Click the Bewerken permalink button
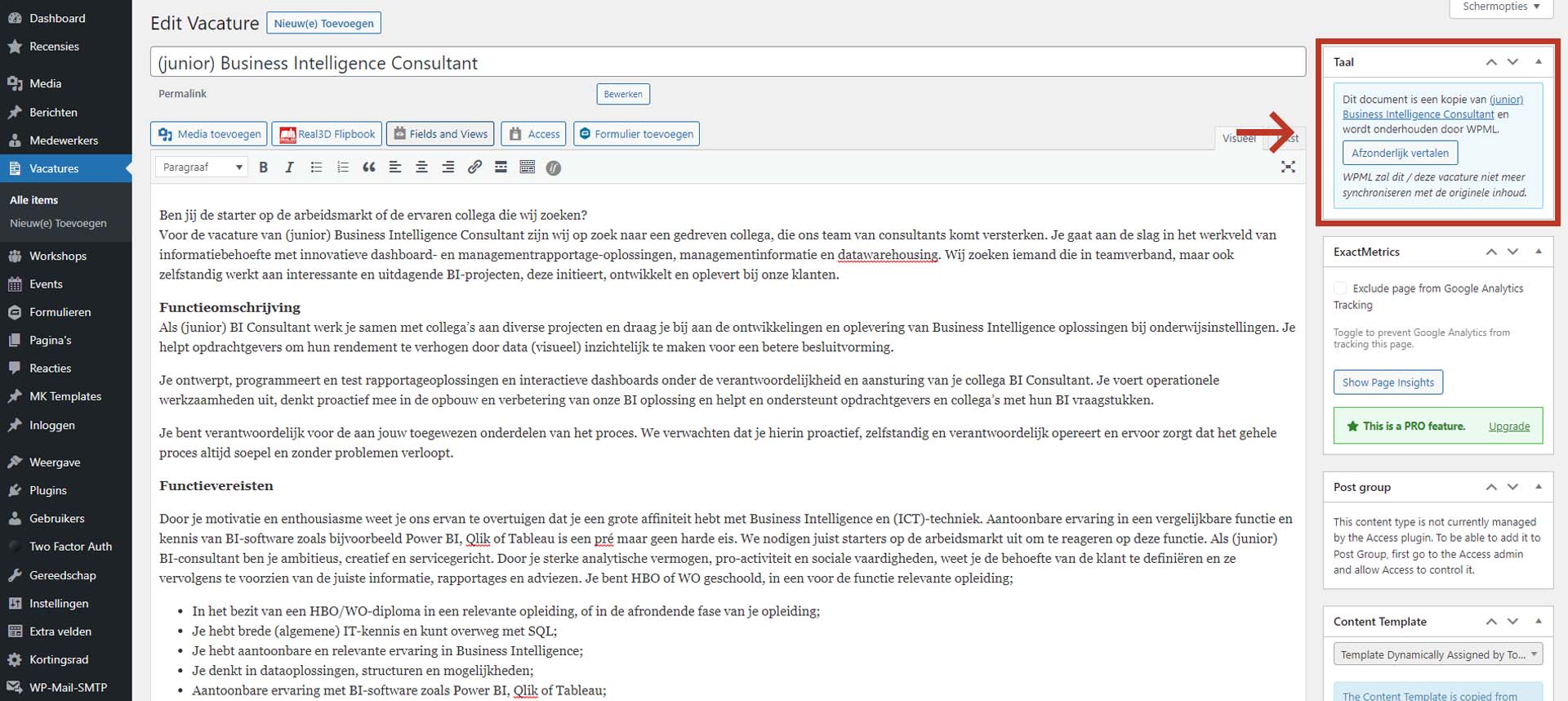The image size is (1568, 701). point(623,94)
